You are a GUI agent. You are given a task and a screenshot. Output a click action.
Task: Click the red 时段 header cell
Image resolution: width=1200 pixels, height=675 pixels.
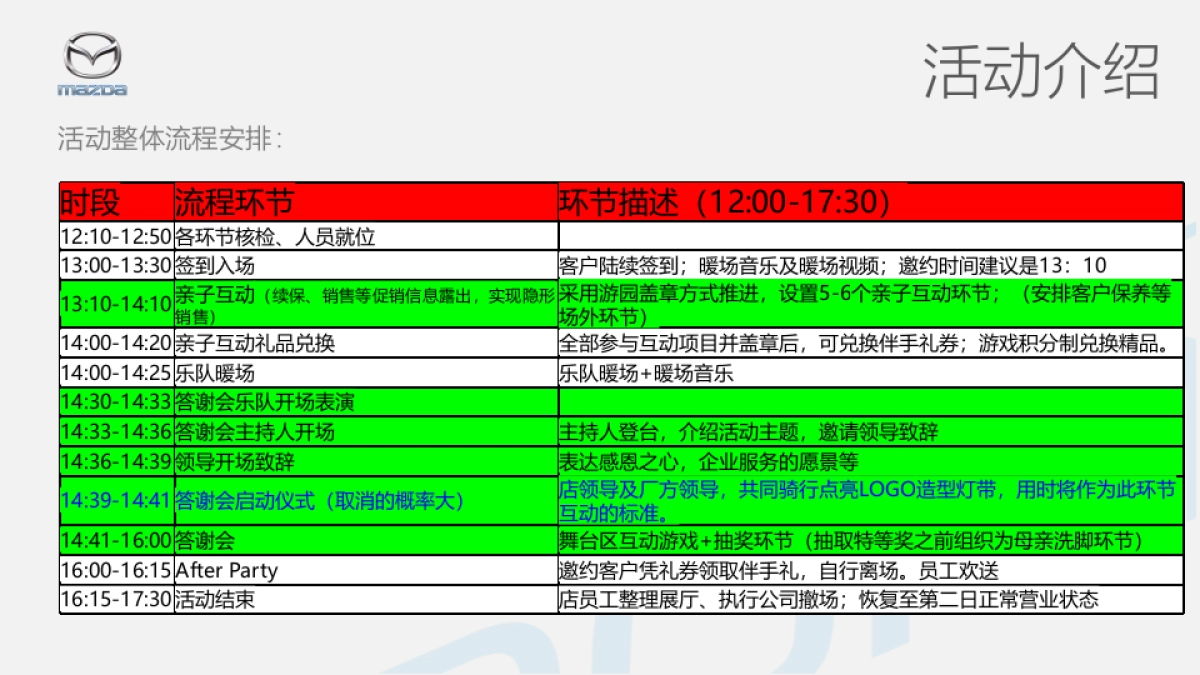95,203
